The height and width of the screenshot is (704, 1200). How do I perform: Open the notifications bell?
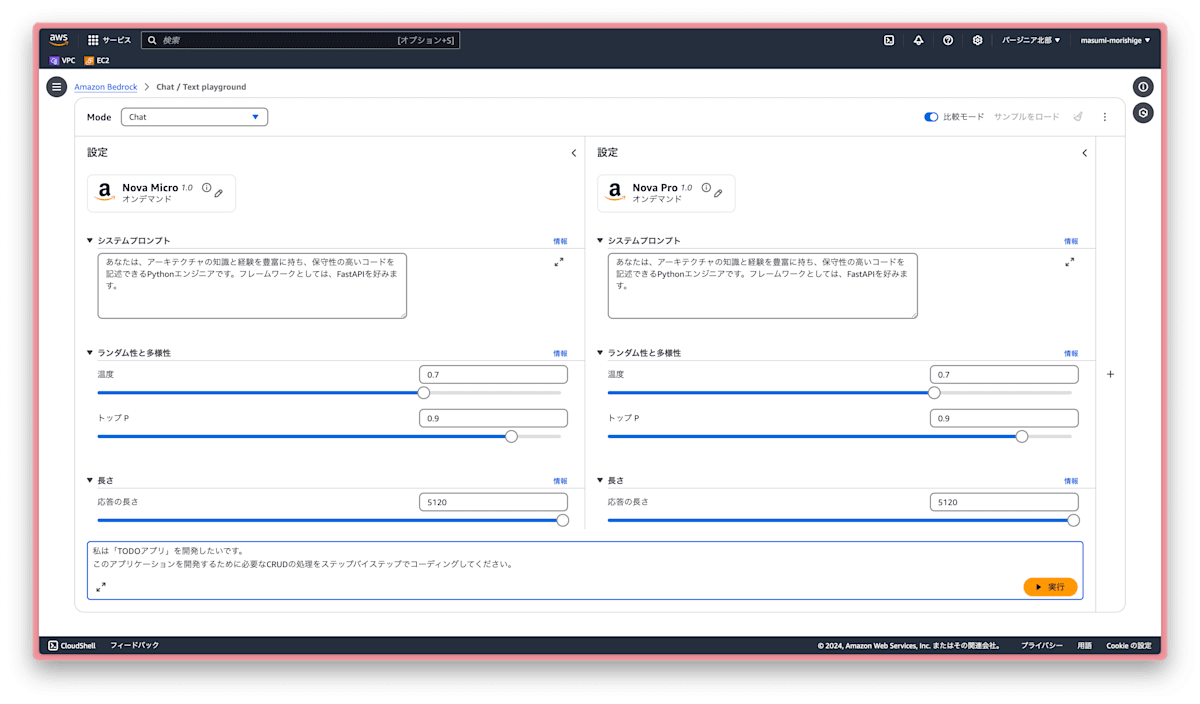tap(918, 40)
